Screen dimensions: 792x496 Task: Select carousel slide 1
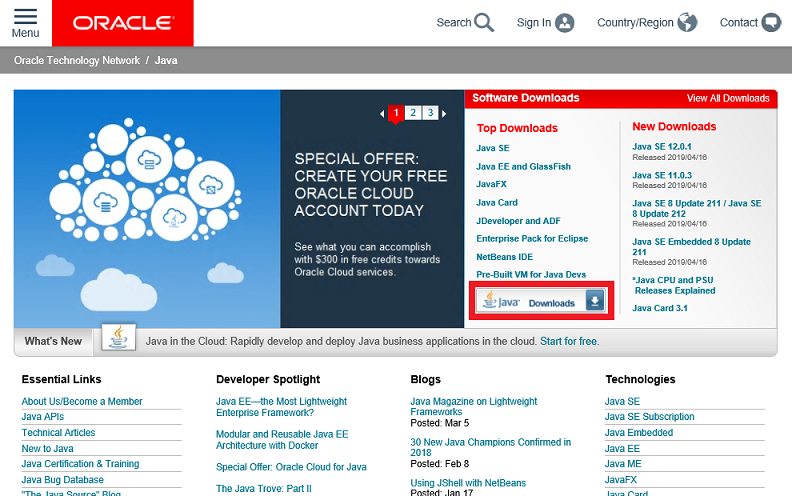point(396,113)
